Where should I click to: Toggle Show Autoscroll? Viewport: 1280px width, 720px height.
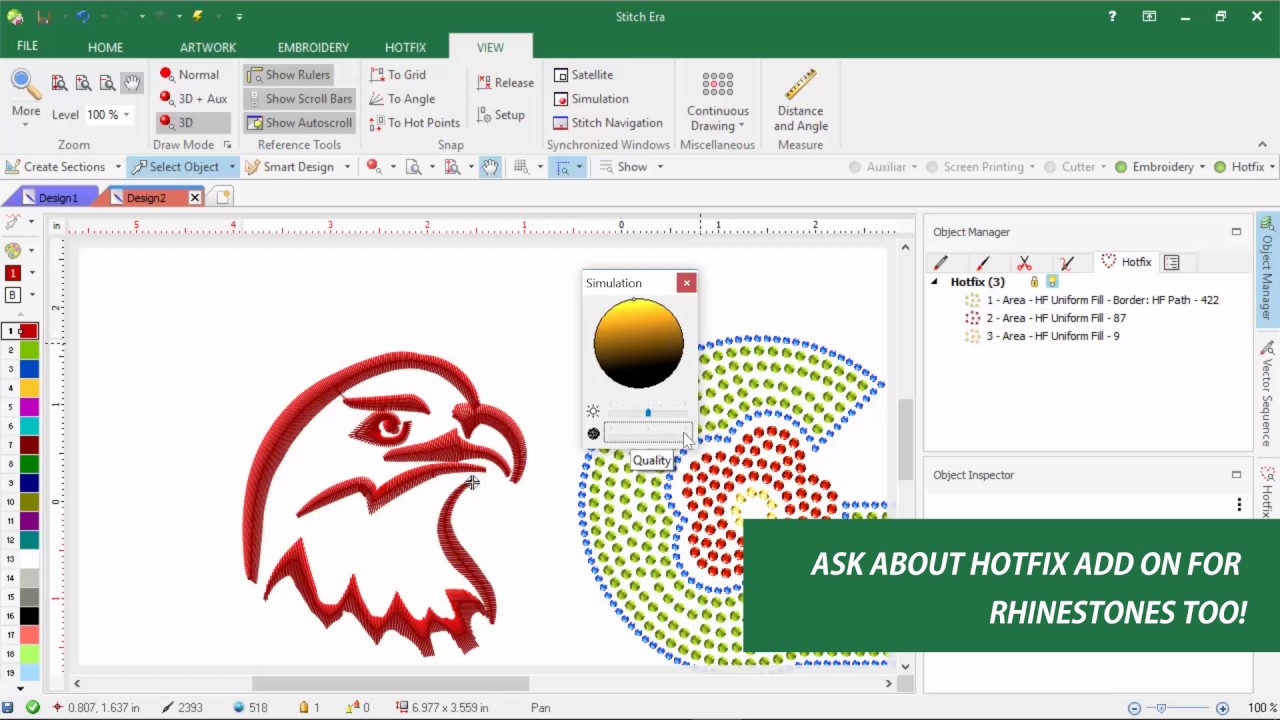pyautogui.click(x=299, y=123)
